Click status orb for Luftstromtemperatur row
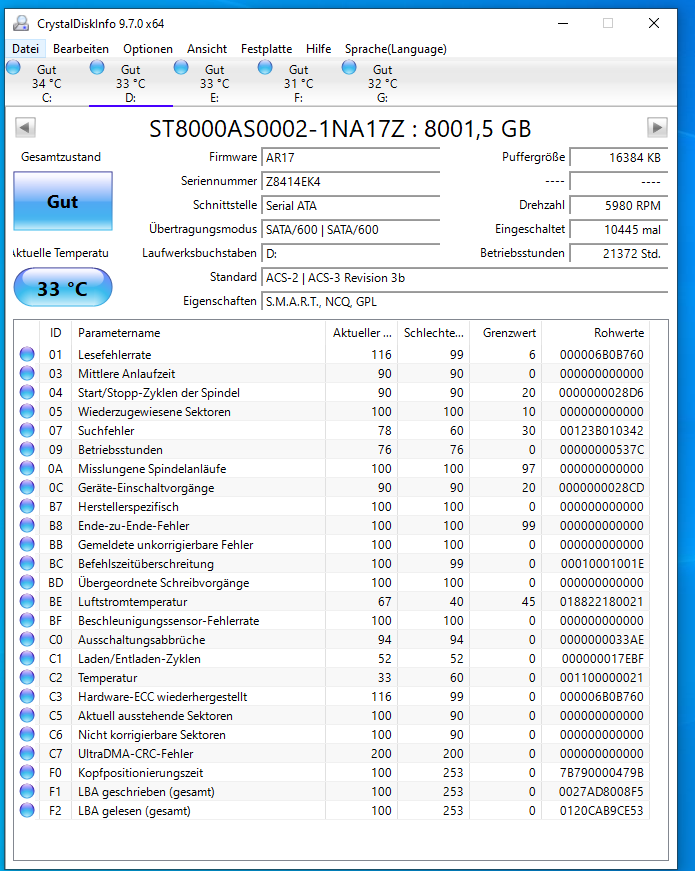 point(27,601)
